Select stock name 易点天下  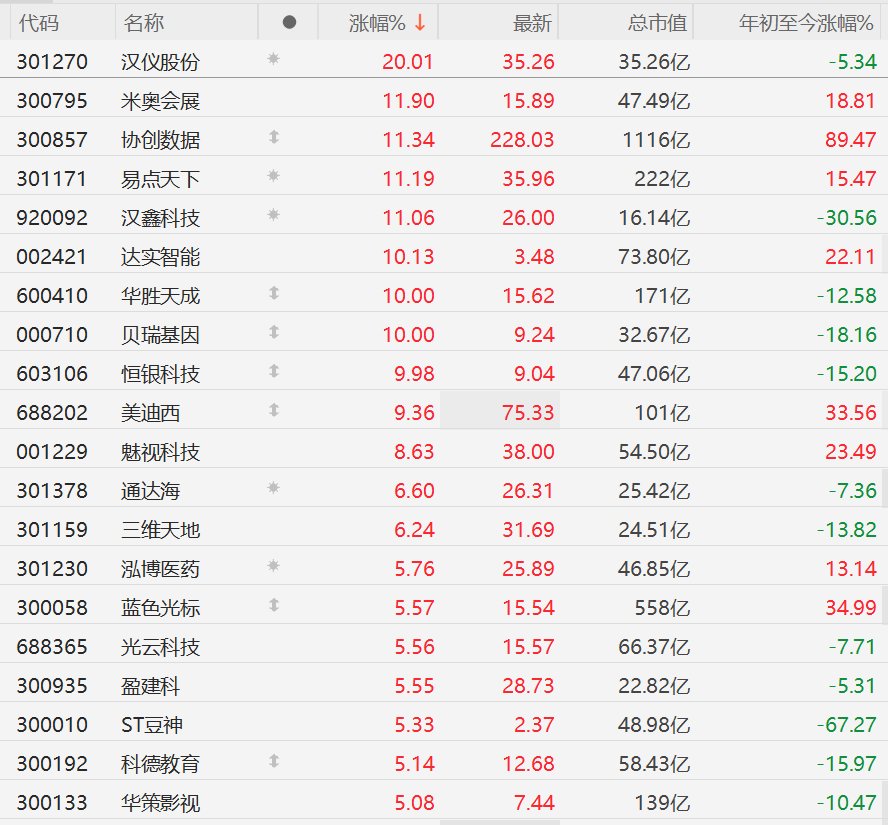point(160,179)
